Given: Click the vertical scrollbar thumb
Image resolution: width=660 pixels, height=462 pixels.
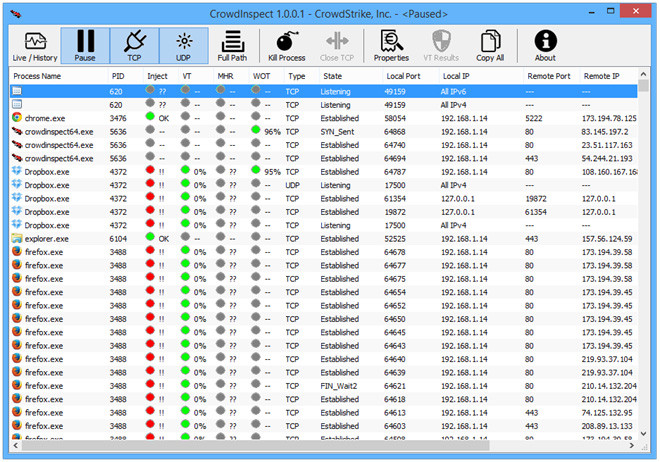Looking at the screenshot, I should pyautogui.click(x=643, y=85).
